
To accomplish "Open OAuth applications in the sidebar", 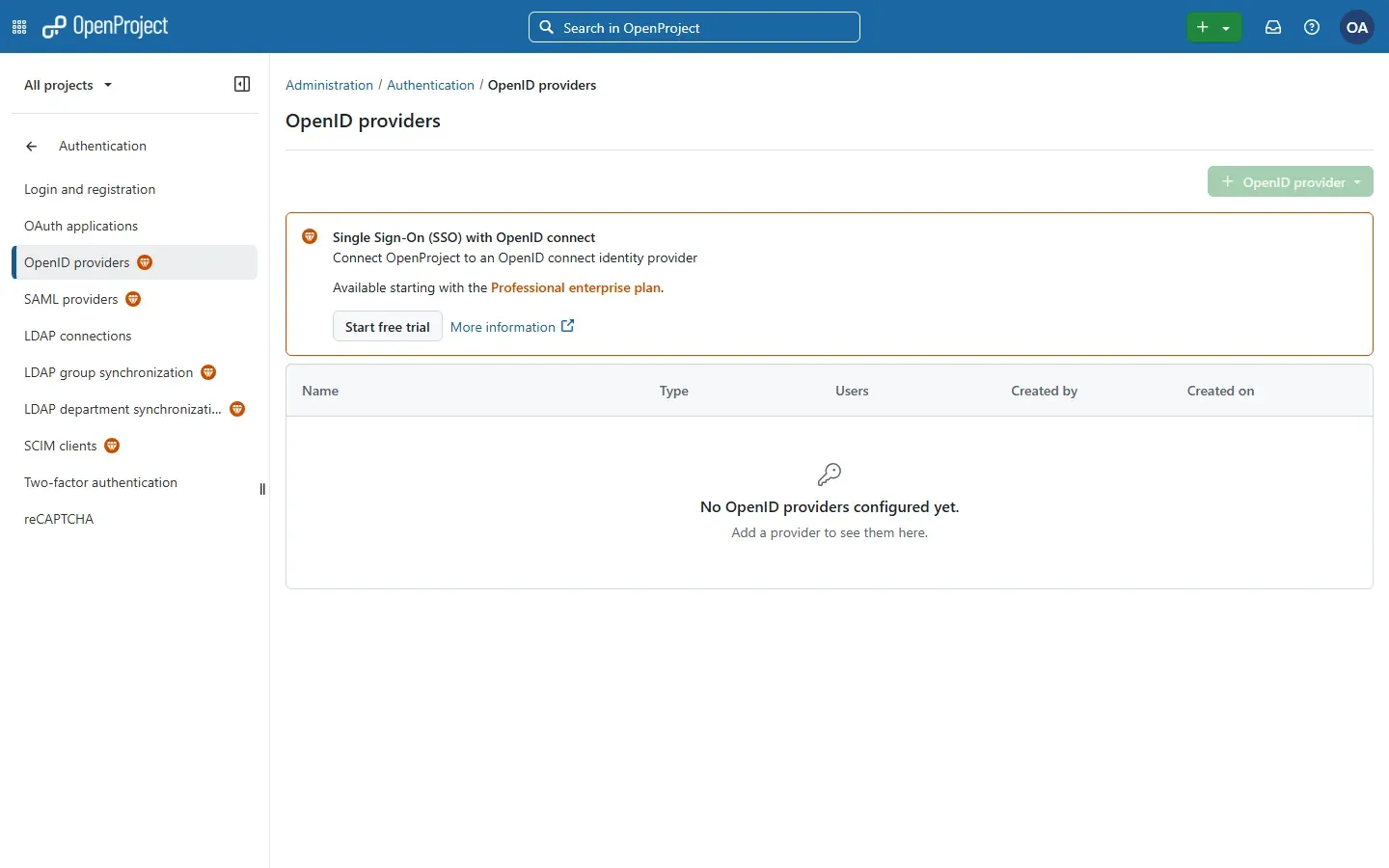I will 81,226.
